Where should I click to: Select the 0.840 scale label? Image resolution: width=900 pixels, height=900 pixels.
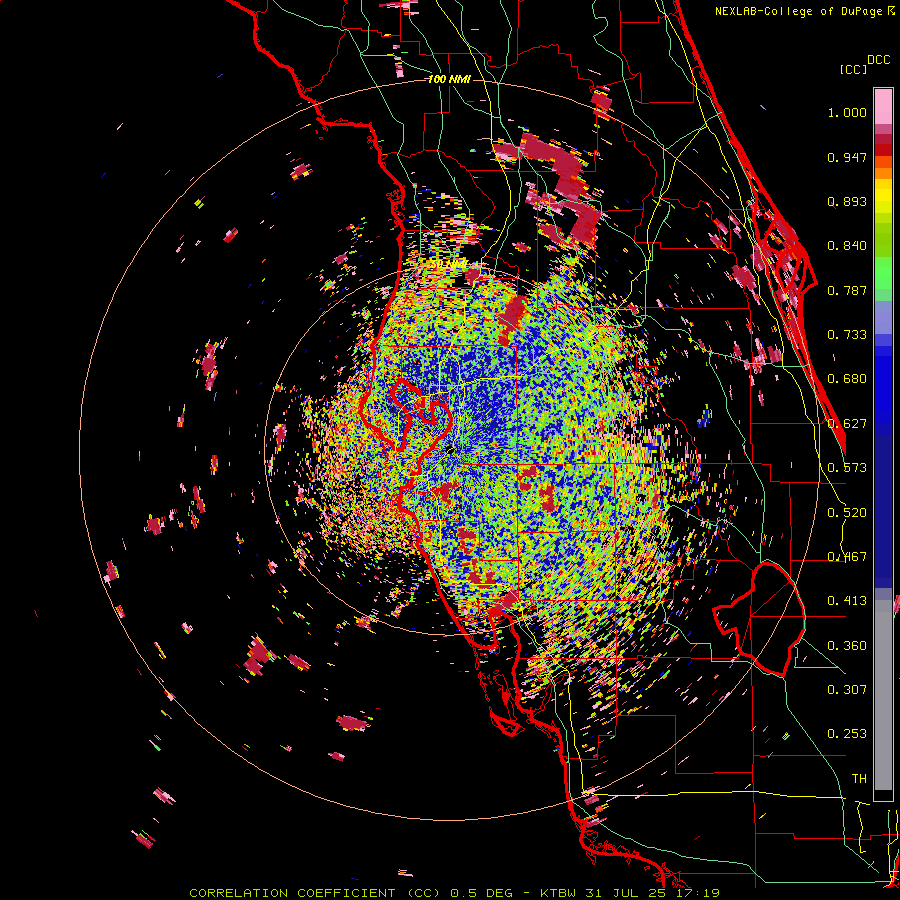point(847,246)
